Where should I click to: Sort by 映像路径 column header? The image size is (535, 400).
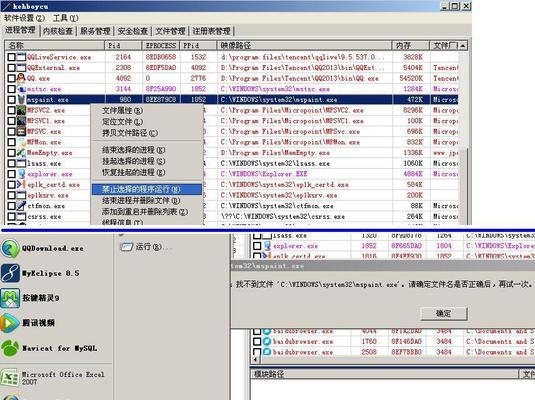tap(304, 45)
